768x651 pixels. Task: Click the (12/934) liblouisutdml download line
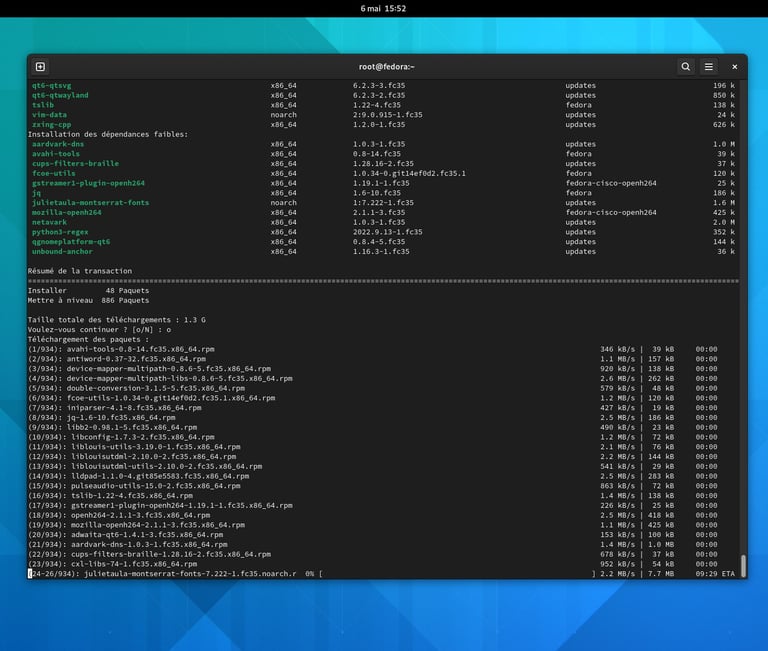point(372,457)
